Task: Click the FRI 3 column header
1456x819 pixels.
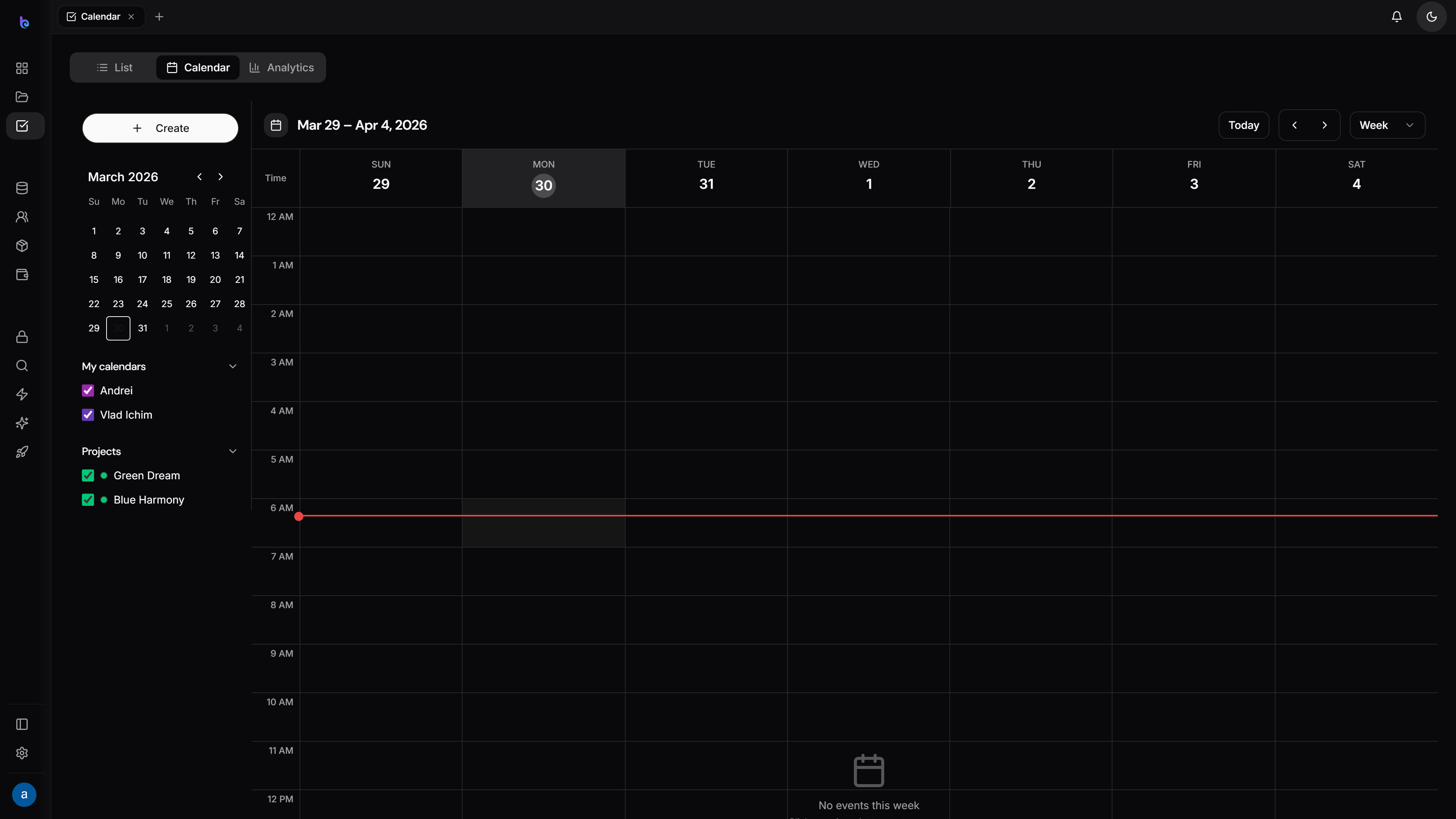Action: (x=1194, y=178)
